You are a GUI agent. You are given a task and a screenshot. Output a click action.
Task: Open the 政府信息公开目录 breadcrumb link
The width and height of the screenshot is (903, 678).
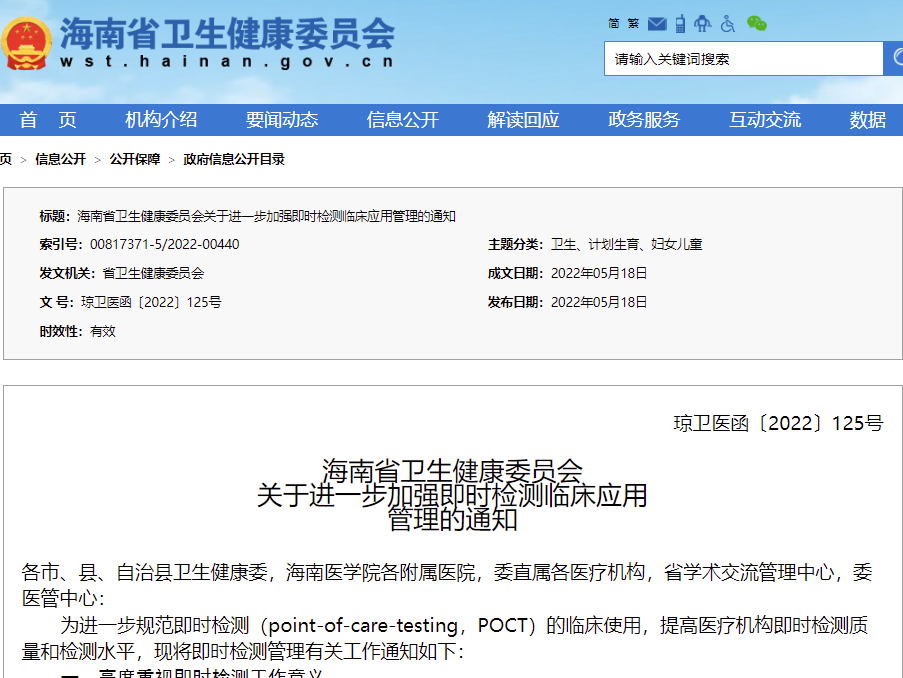point(234,159)
